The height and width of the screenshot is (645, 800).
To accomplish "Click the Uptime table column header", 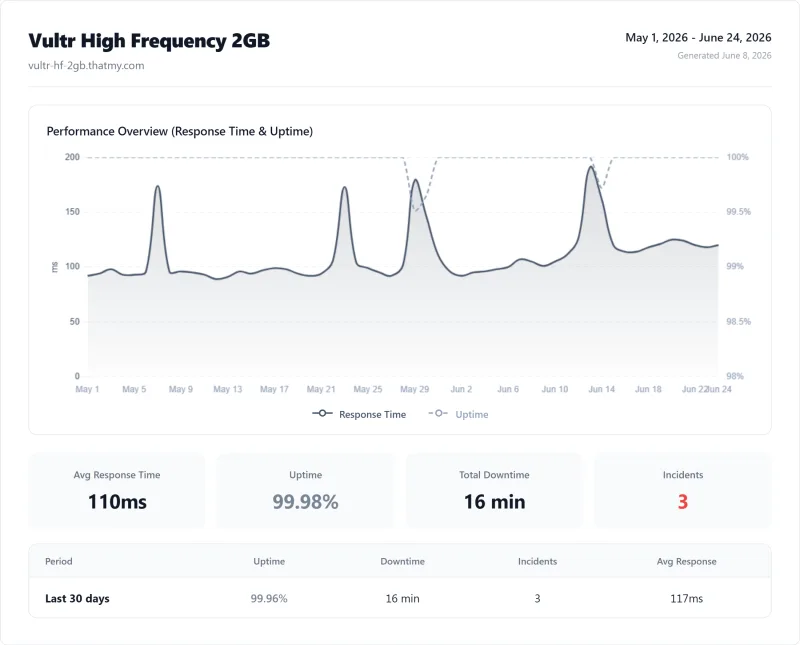I will (269, 561).
